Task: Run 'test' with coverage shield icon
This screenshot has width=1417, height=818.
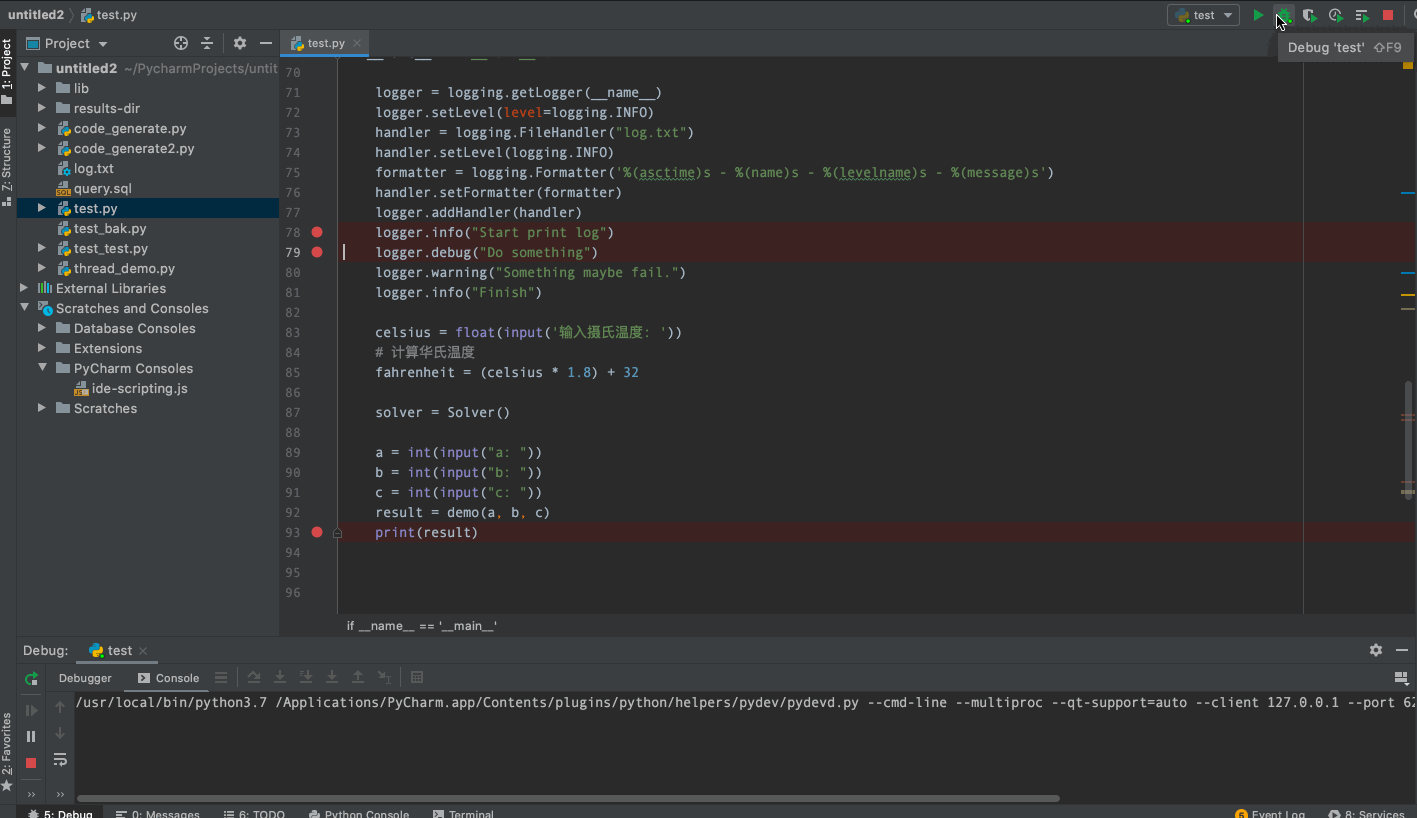Action: click(x=1309, y=15)
